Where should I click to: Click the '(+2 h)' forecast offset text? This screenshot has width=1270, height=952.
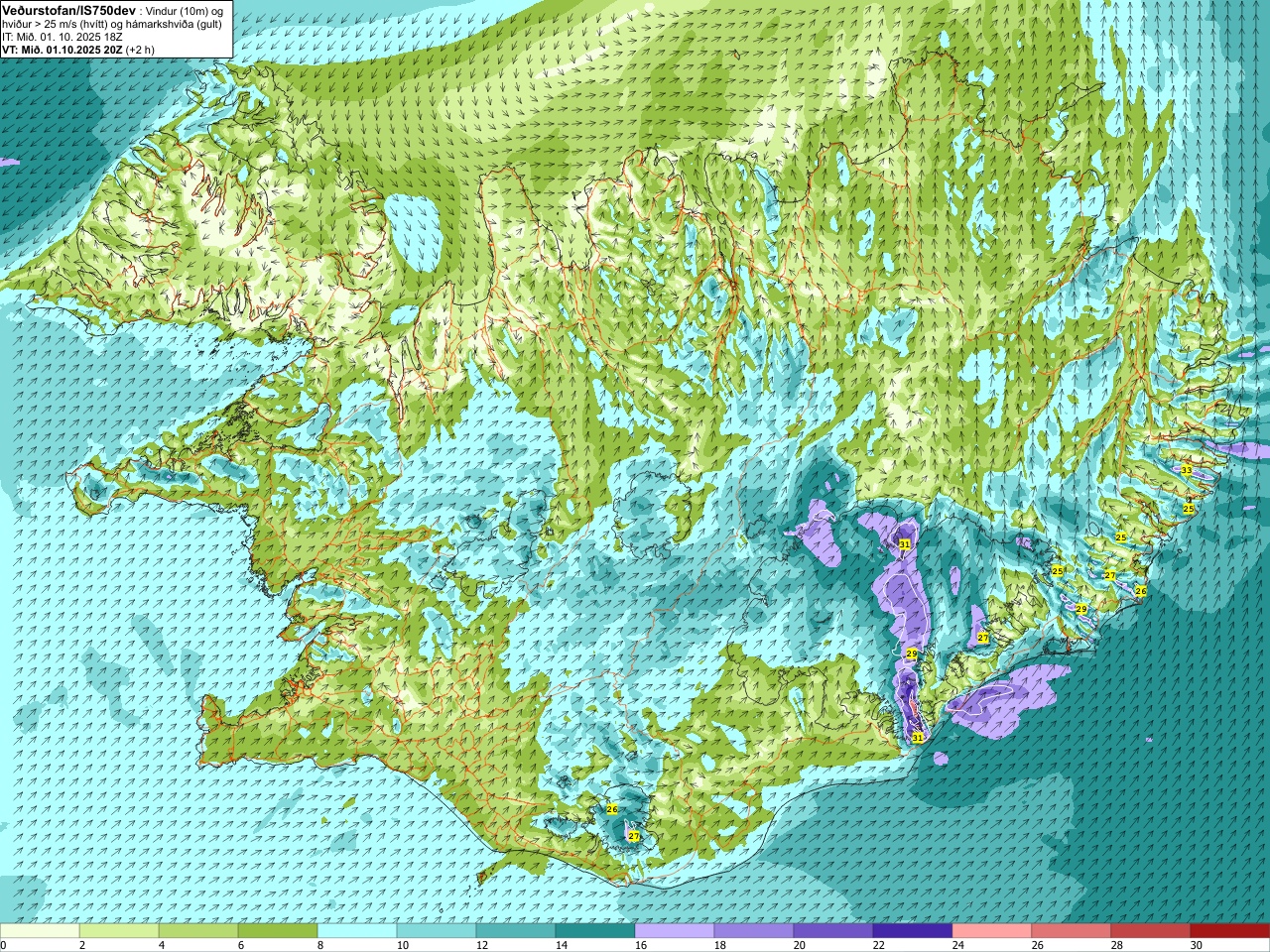click(x=140, y=50)
